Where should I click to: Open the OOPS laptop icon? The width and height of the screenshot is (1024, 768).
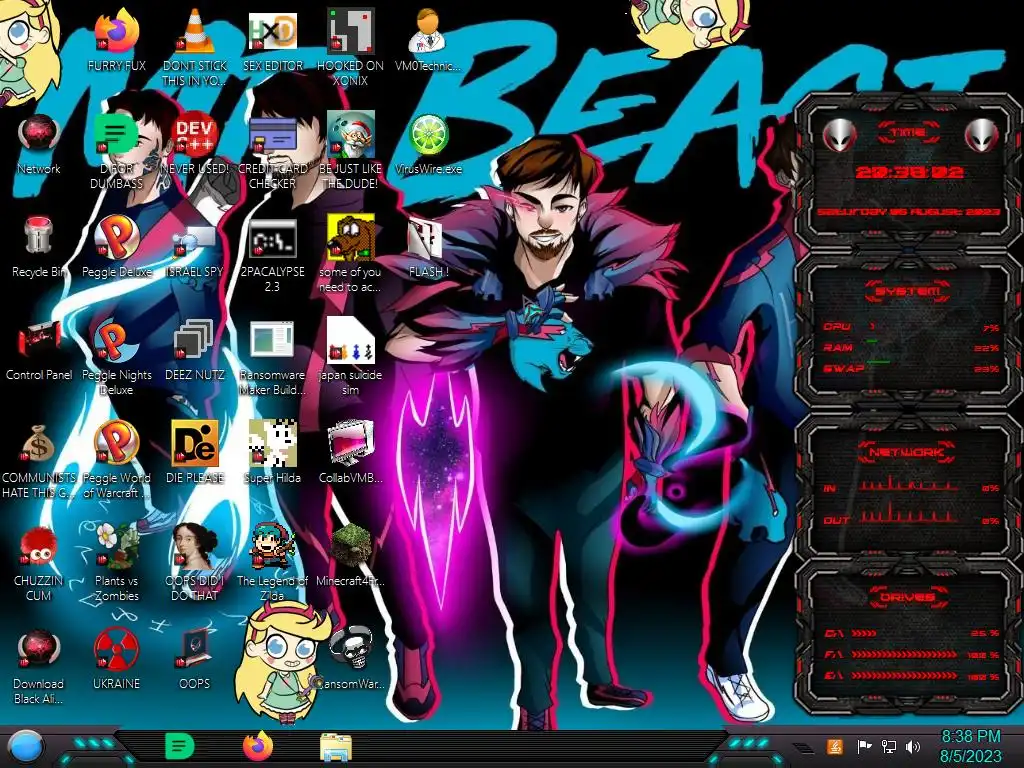coord(195,650)
